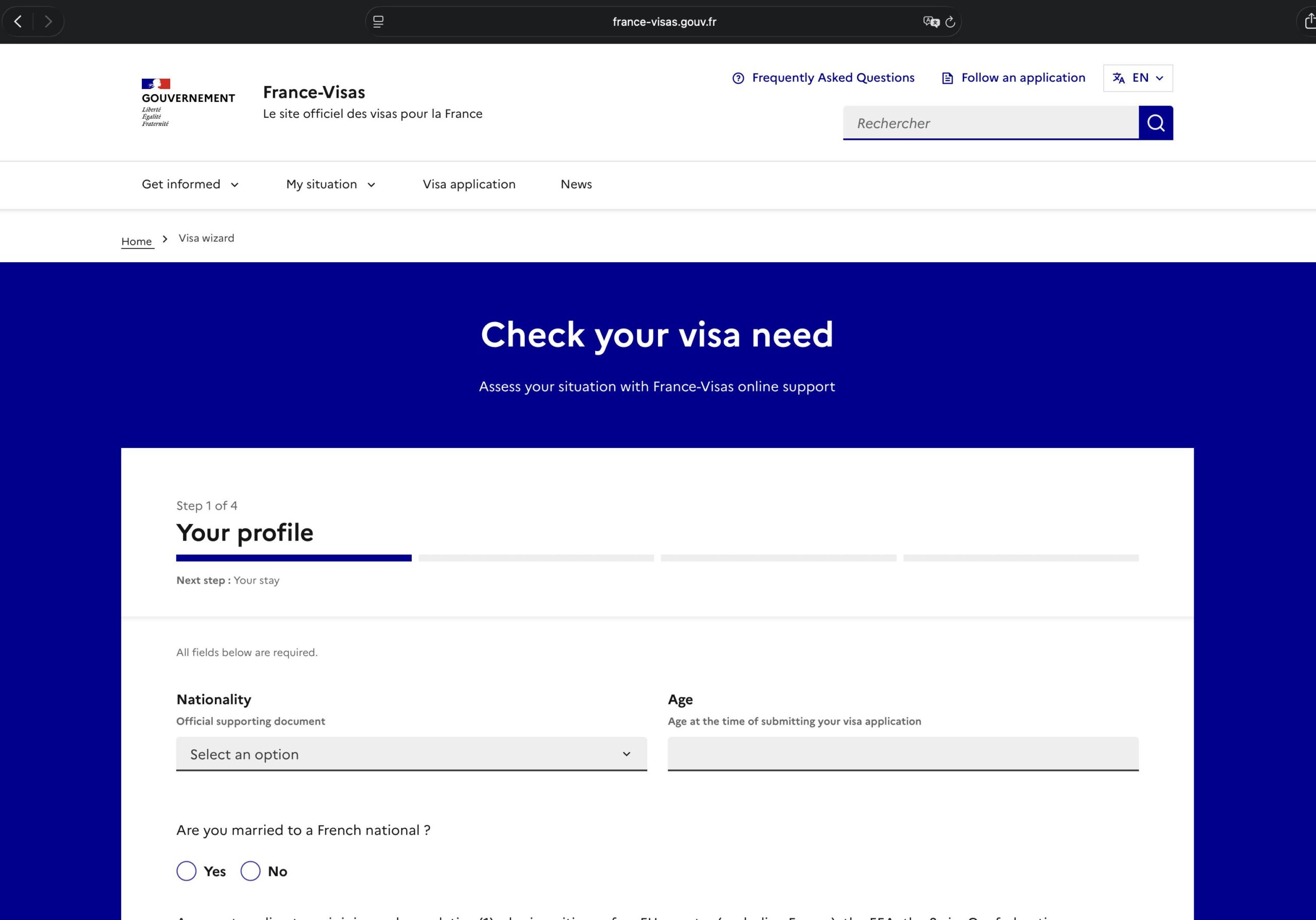Open the News menu item
1316x920 pixels.
pos(576,185)
